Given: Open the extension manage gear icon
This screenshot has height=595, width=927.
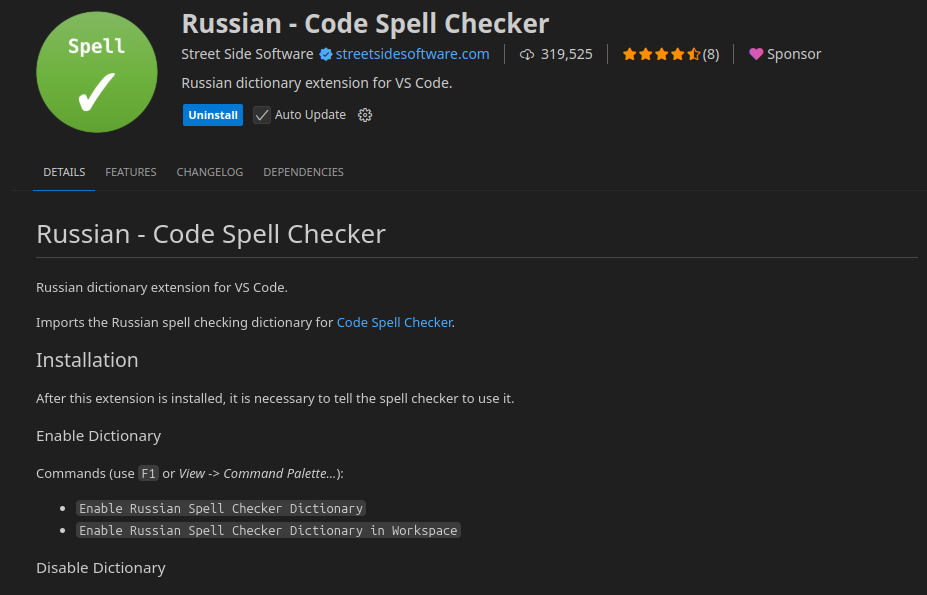Looking at the screenshot, I should [x=365, y=115].
